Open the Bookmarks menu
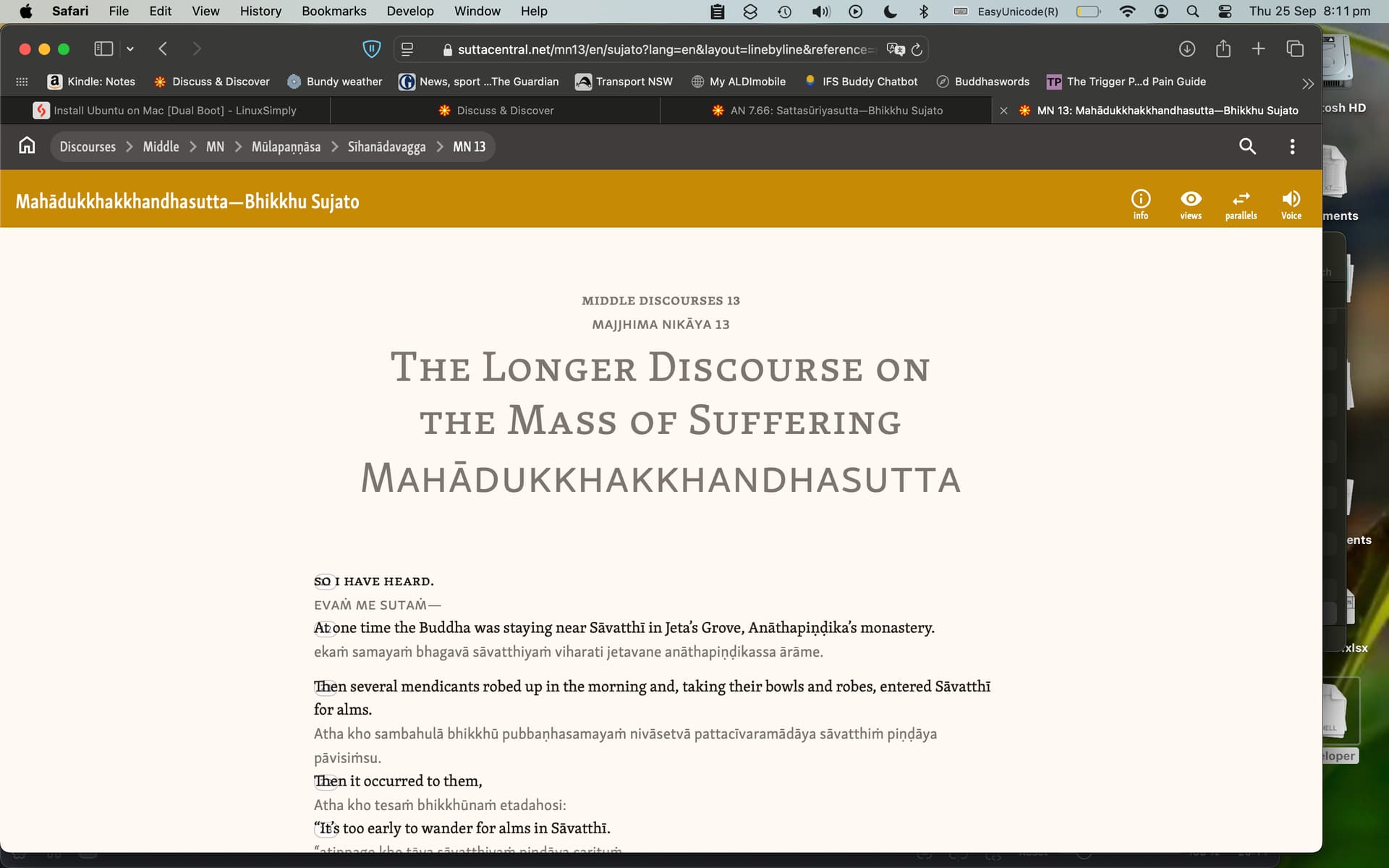Image resolution: width=1389 pixels, height=868 pixels. point(334,11)
